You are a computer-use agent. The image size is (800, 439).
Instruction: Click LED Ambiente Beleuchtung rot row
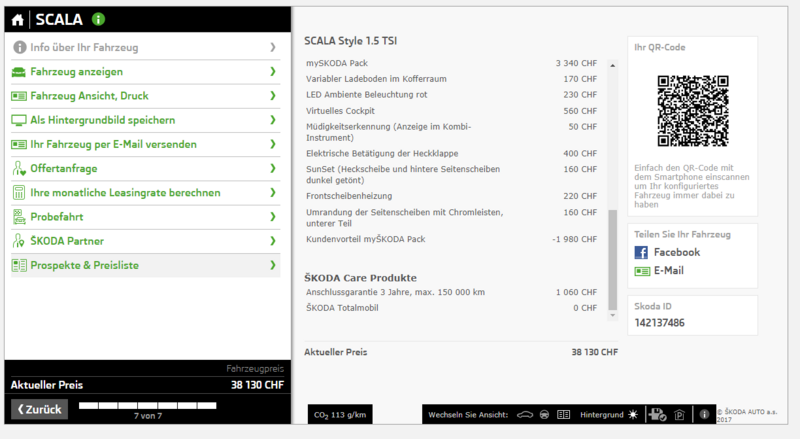coord(452,95)
